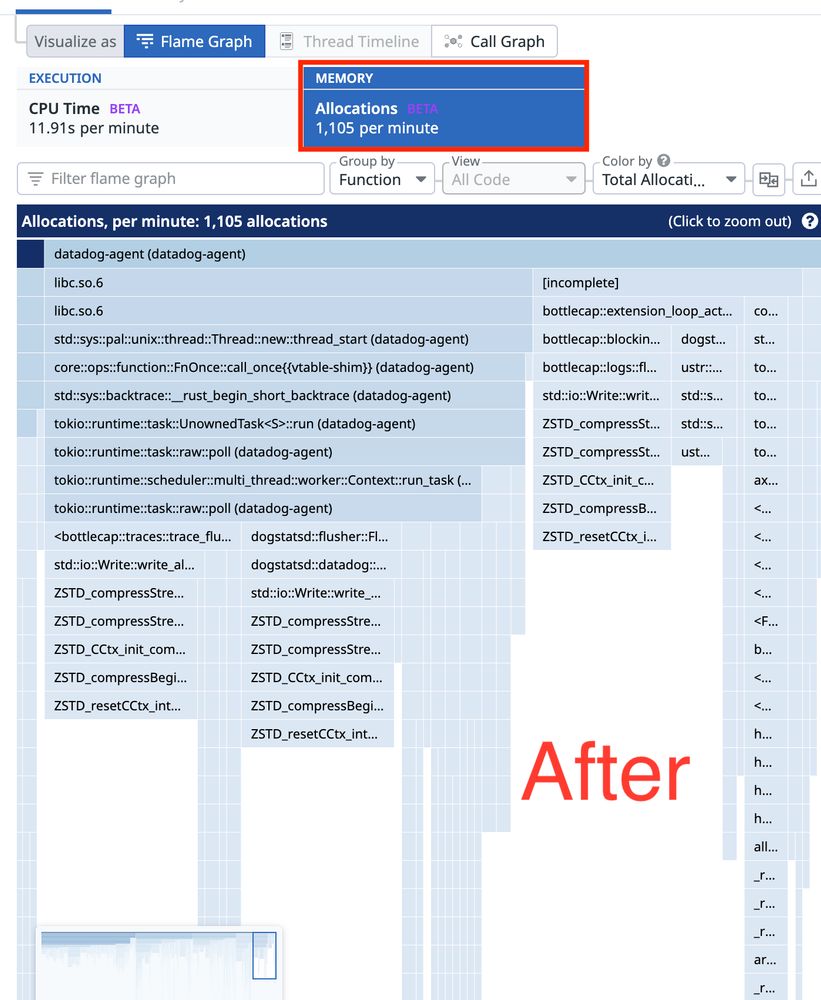This screenshot has height=1000, width=821.
Task: Select Context::run_task frame
Action: click(263, 480)
